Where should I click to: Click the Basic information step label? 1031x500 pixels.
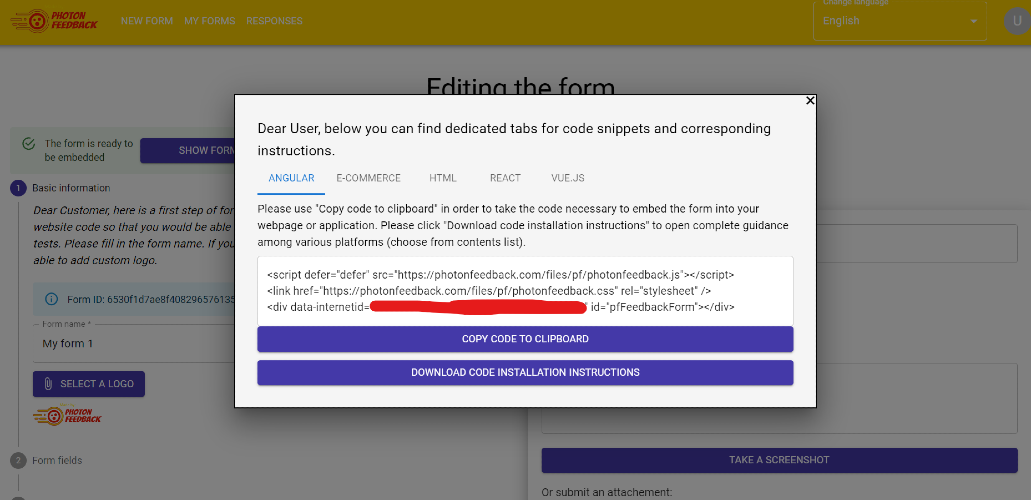click(71, 188)
